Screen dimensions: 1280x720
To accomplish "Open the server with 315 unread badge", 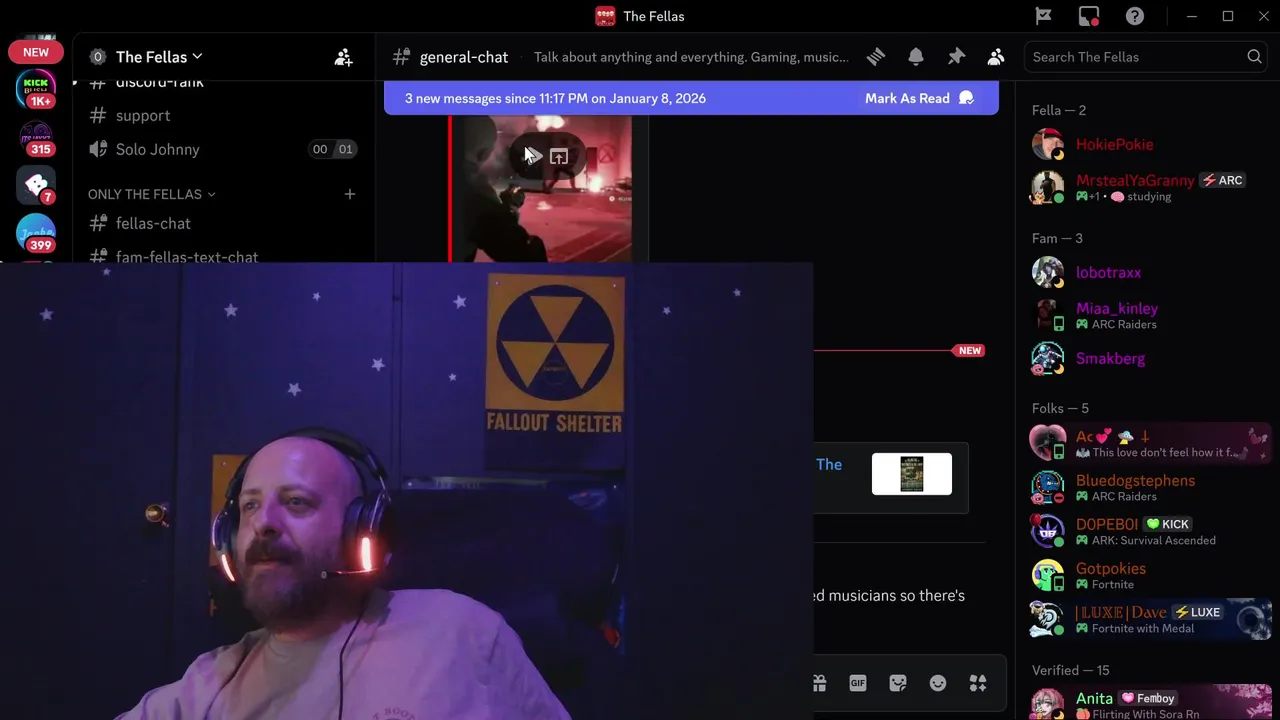I will coord(36,138).
